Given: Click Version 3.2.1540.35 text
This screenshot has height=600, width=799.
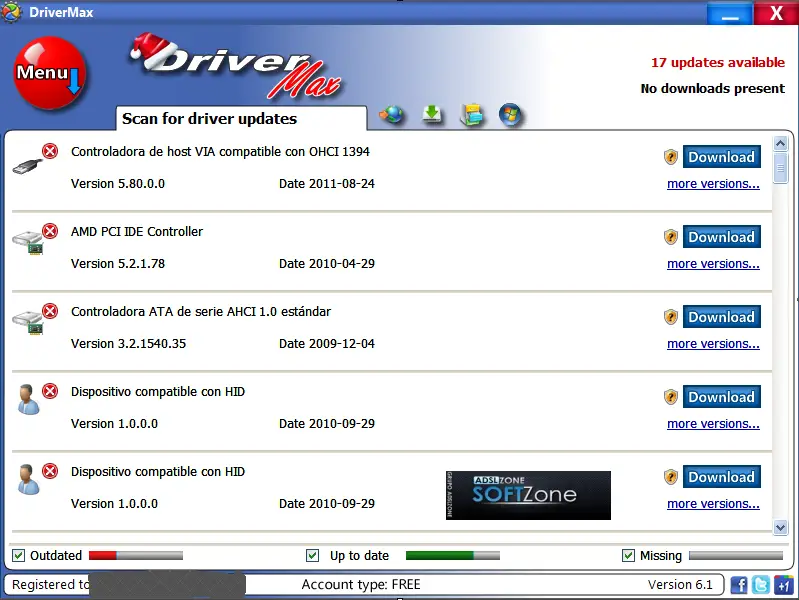Looking at the screenshot, I should coord(128,344).
